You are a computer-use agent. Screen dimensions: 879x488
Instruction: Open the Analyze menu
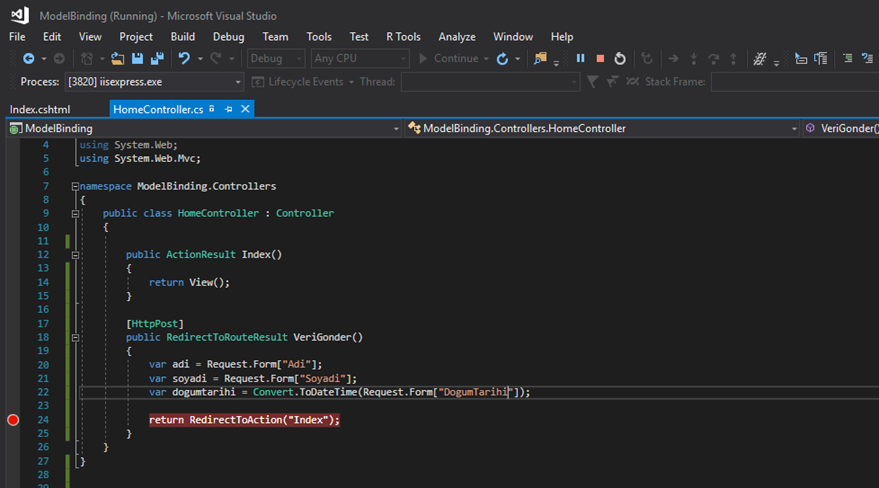[457, 36]
